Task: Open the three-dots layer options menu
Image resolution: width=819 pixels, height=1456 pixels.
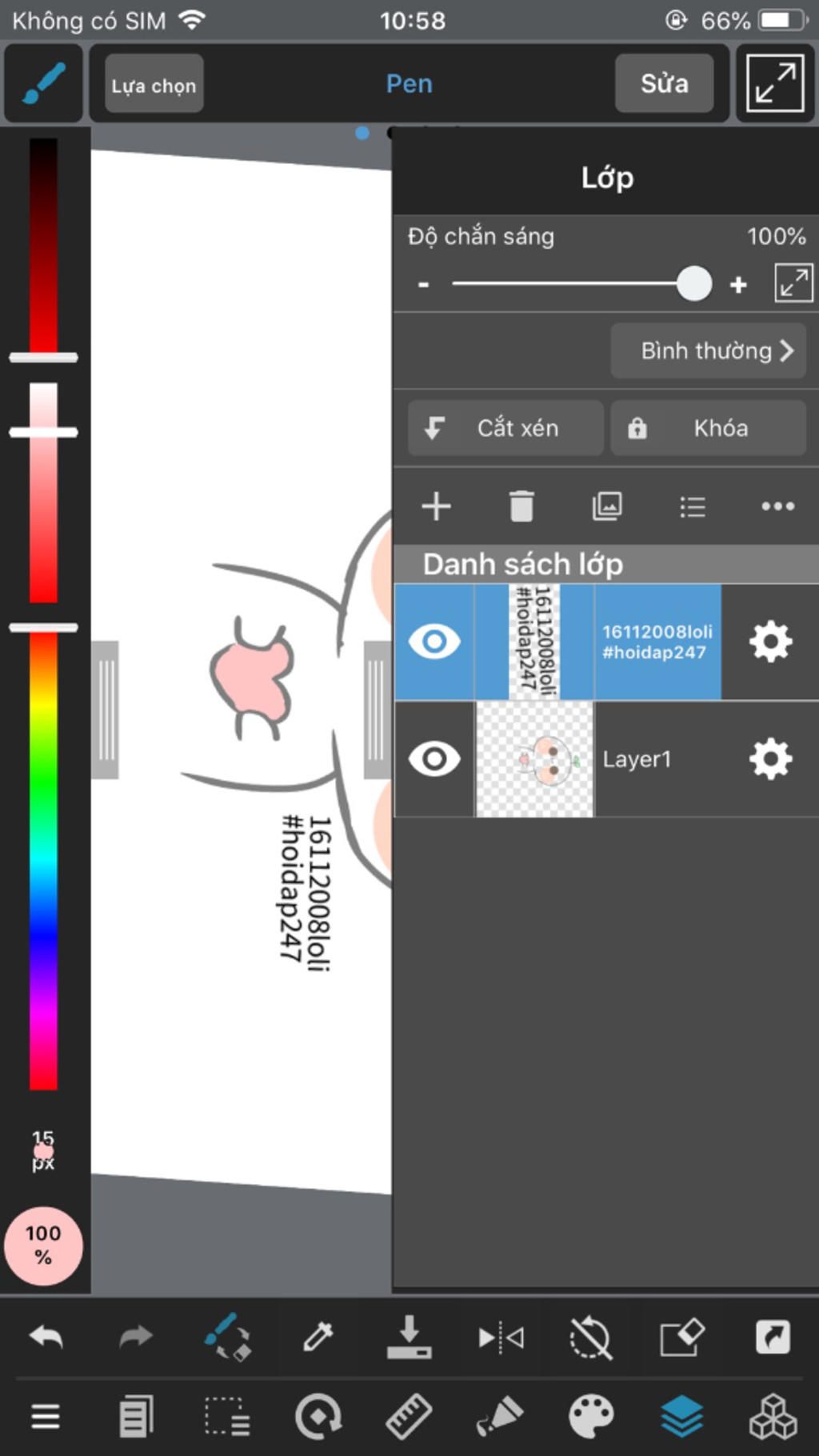Action: pyautogui.click(x=777, y=506)
